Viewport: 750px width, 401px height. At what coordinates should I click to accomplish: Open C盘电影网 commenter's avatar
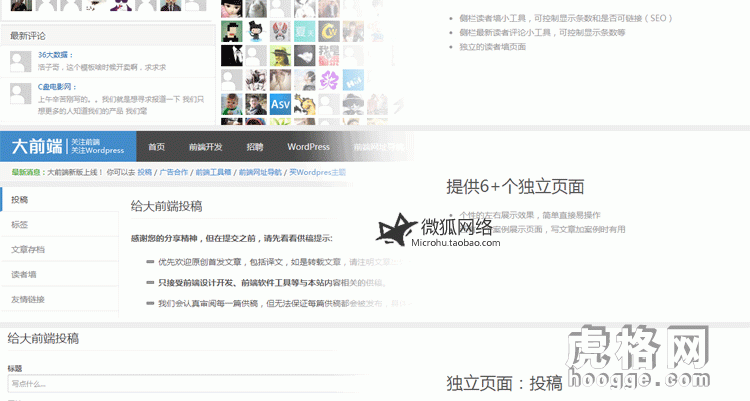21,94
